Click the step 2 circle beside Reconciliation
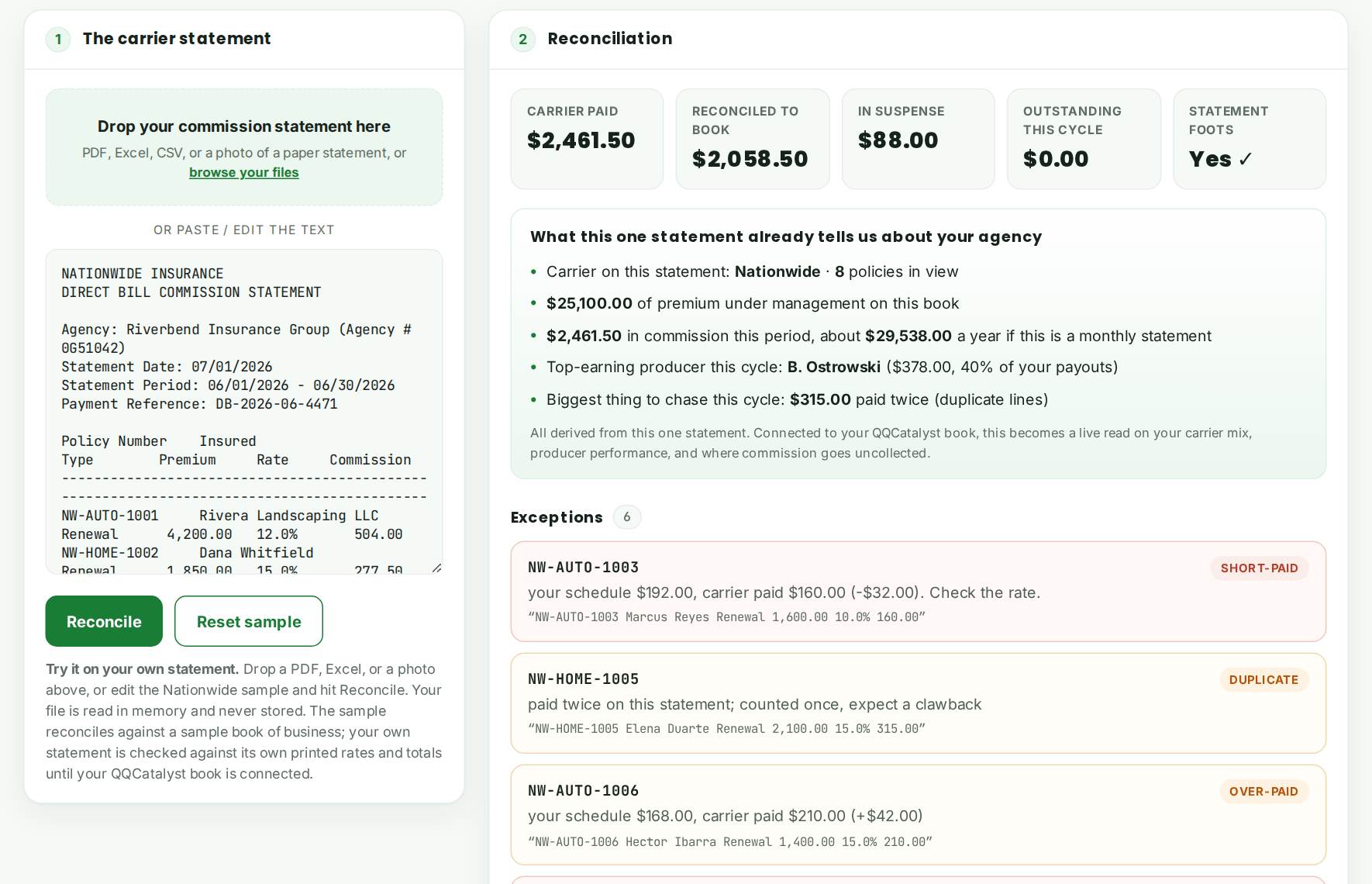 523,40
